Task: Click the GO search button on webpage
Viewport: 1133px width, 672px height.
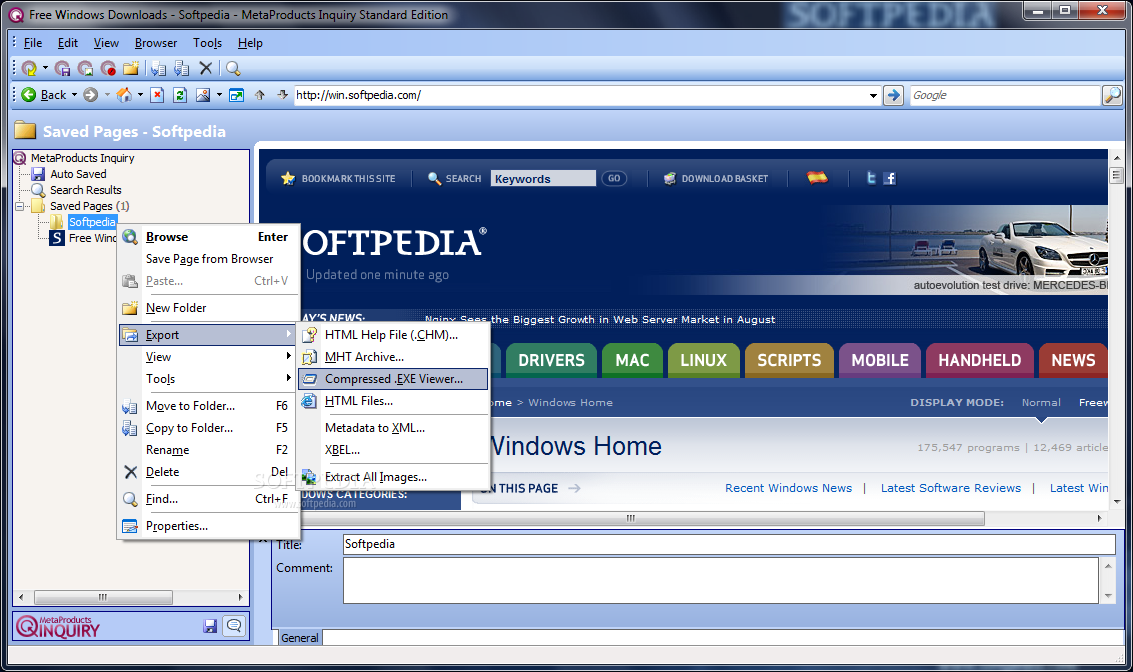Action: [x=613, y=178]
